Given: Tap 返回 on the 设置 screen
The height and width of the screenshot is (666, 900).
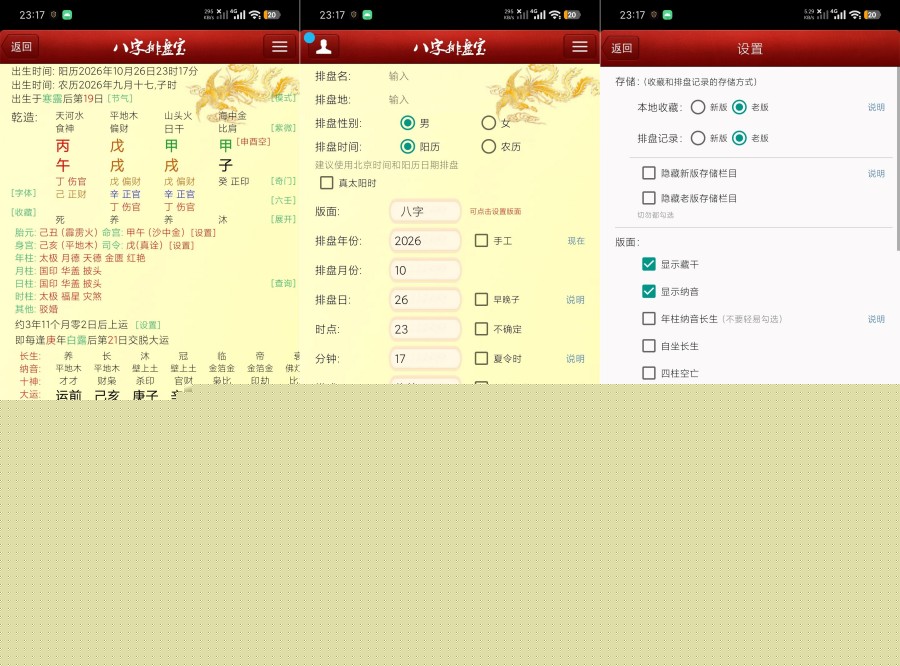Looking at the screenshot, I should click(622, 48).
